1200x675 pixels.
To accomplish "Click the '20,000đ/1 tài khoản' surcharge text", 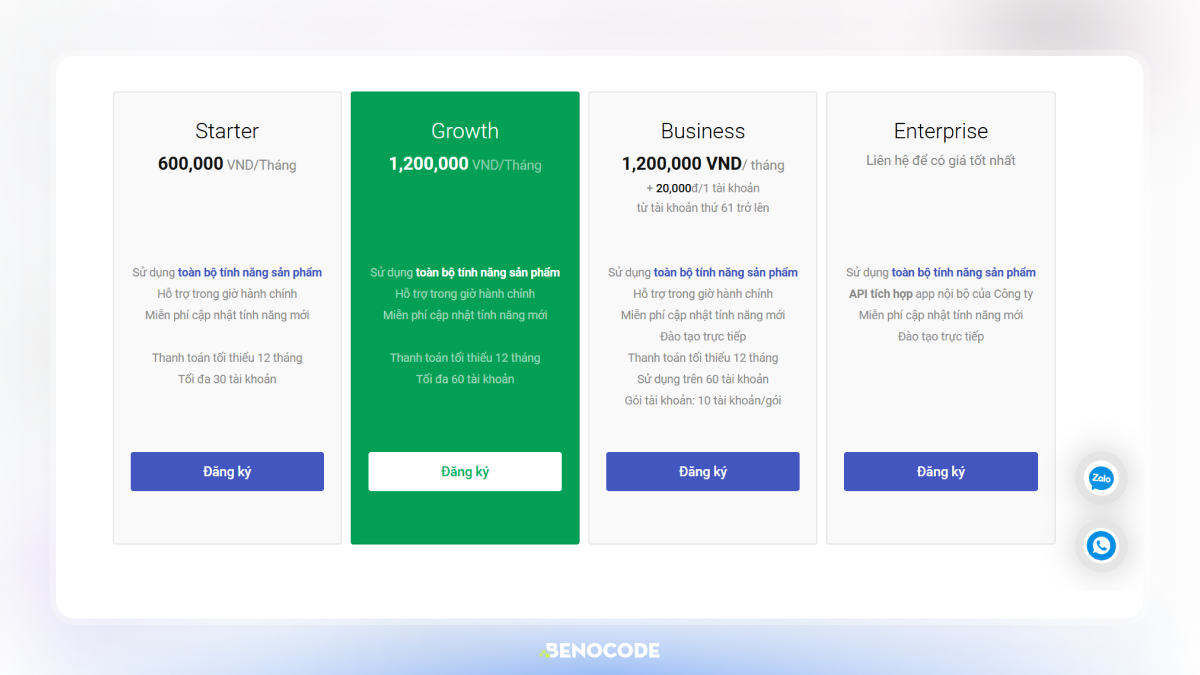I will pyautogui.click(x=707, y=188).
